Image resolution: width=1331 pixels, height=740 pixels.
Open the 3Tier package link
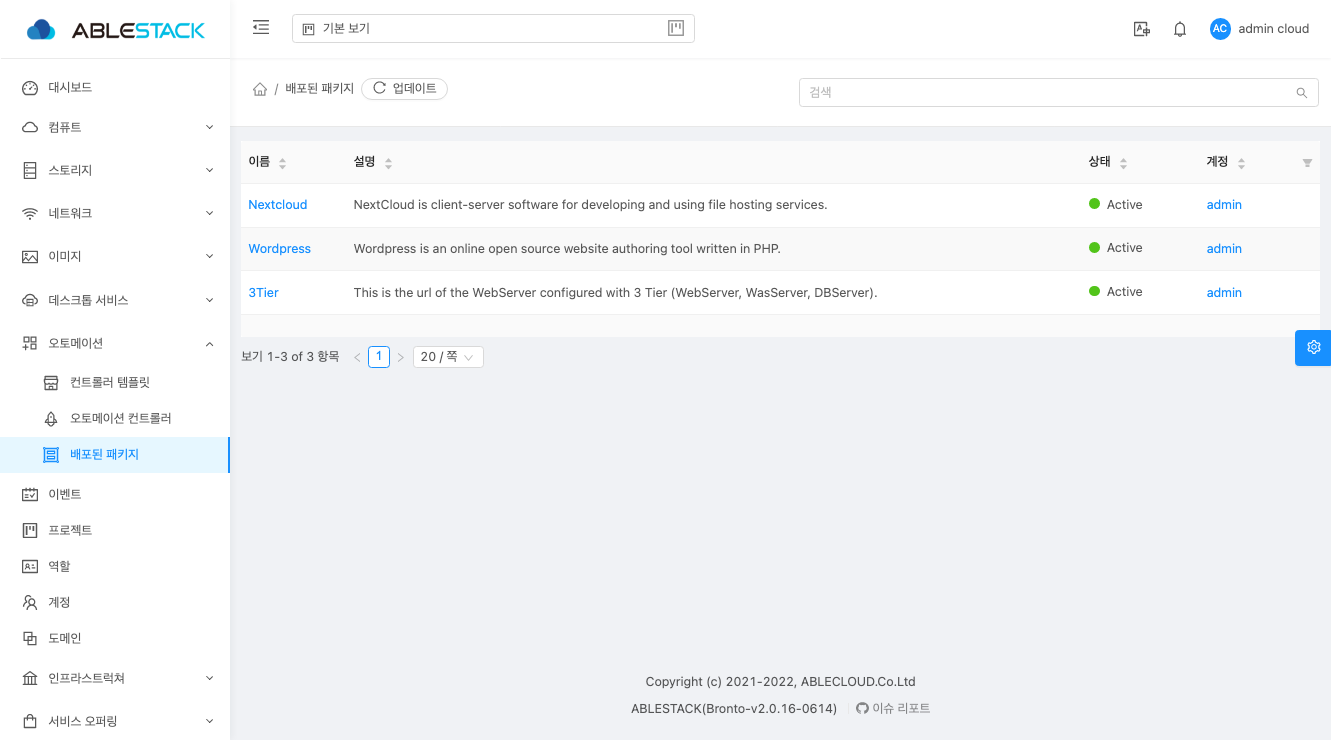point(264,293)
